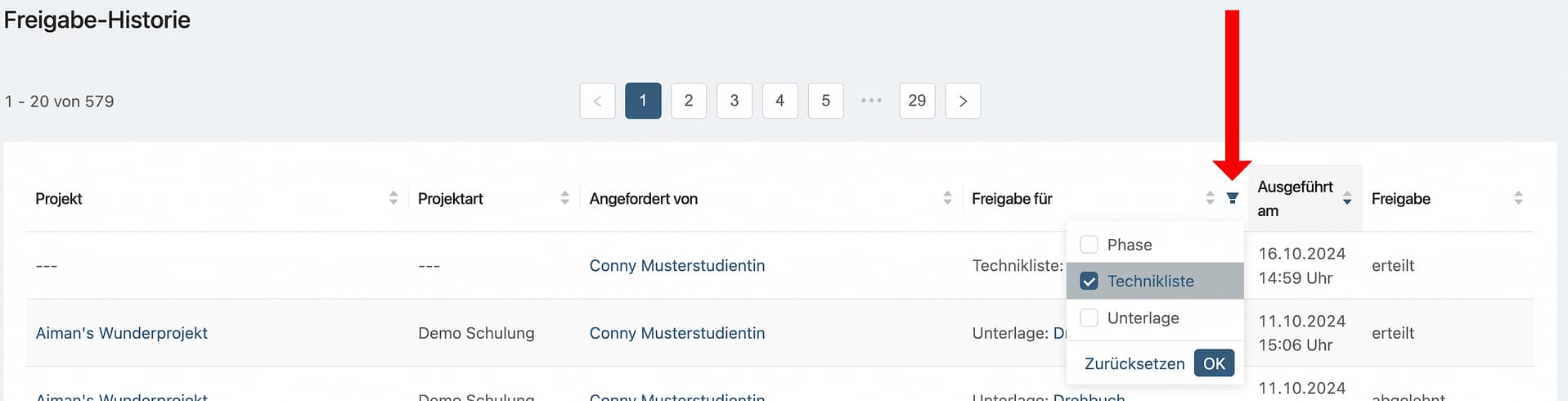Go to the previous page arrow

pyautogui.click(x=597, y=101)
